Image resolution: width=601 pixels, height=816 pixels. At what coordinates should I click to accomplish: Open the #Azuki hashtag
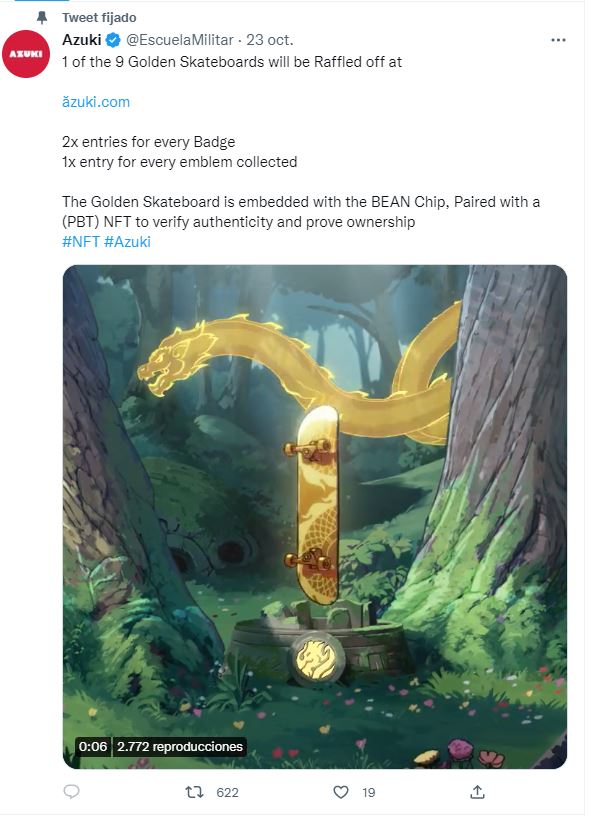(x=127, y=241)
